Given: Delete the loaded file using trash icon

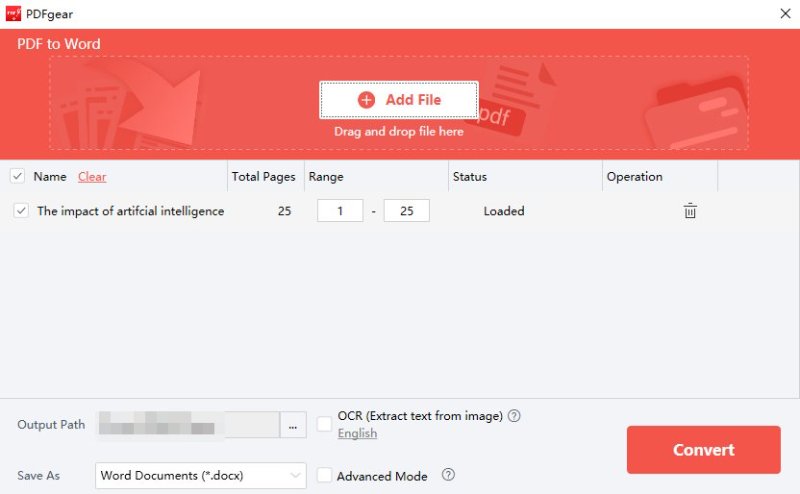Looking at the screenshot, I should [x=690, y=211].
